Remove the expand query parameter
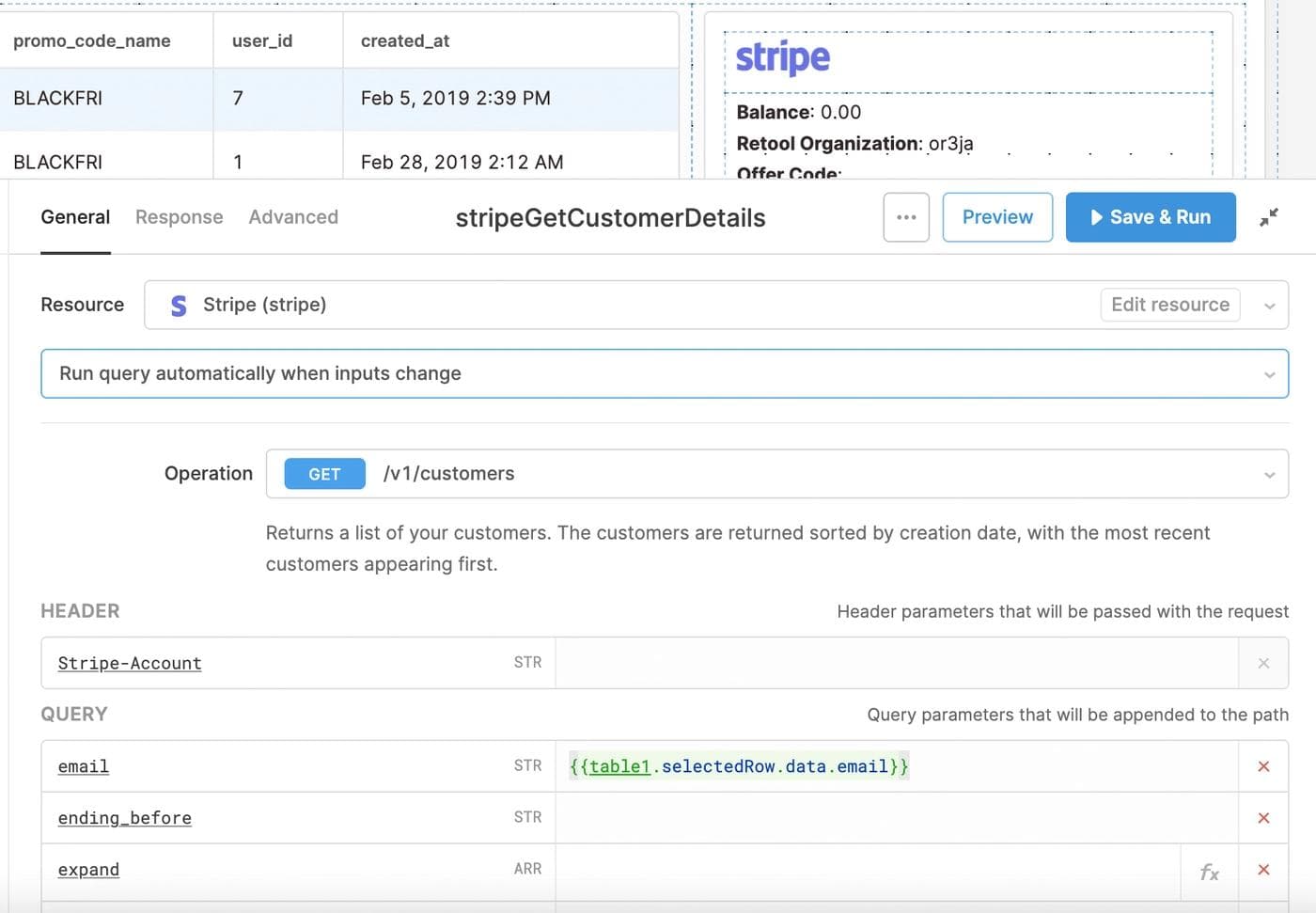 [x=1263, y=870]
